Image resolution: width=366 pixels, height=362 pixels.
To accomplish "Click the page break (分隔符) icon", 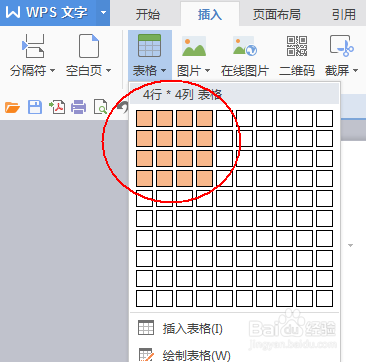I will tap(33, 46).
